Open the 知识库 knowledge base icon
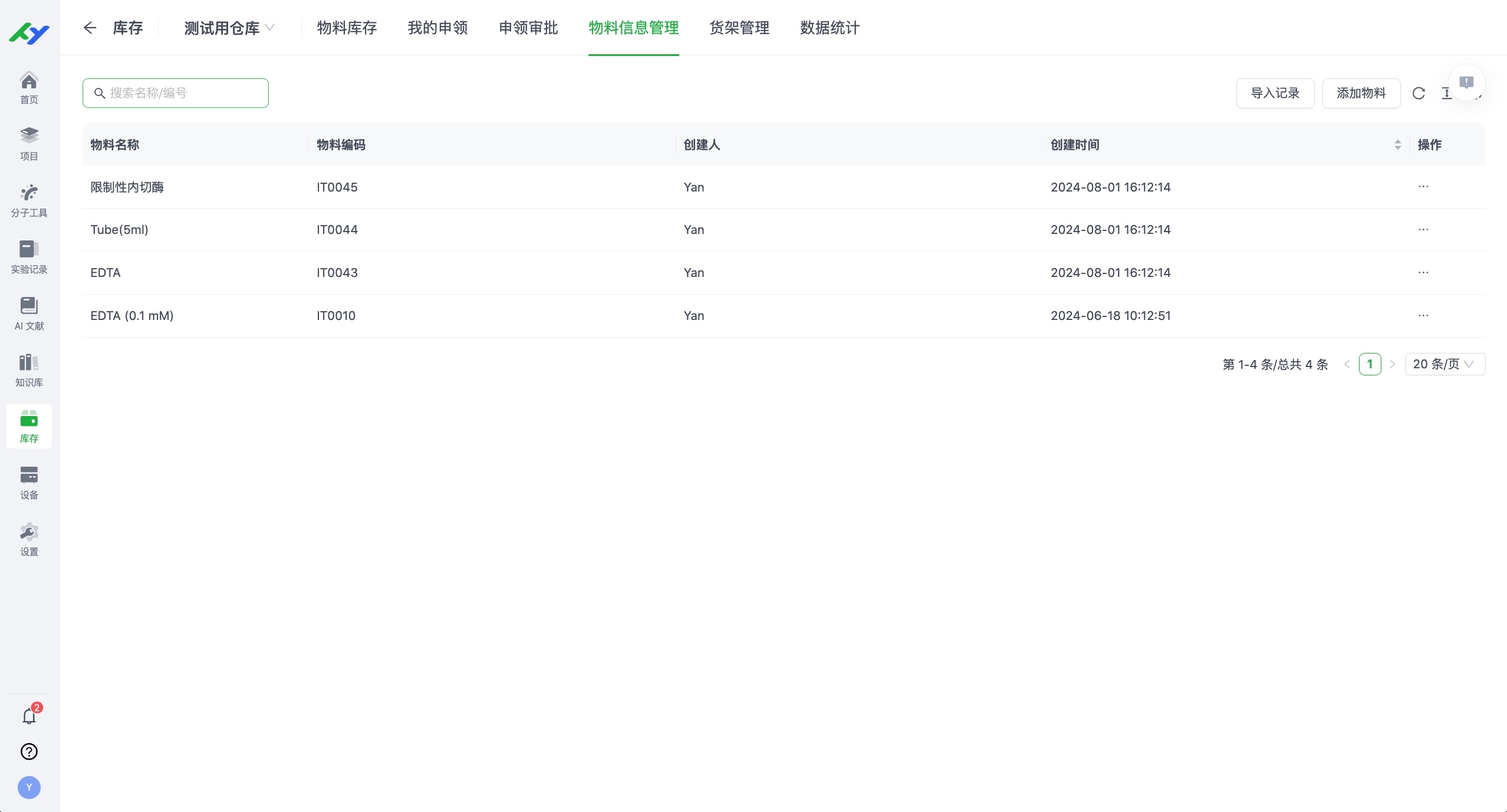 pos(29,368)
